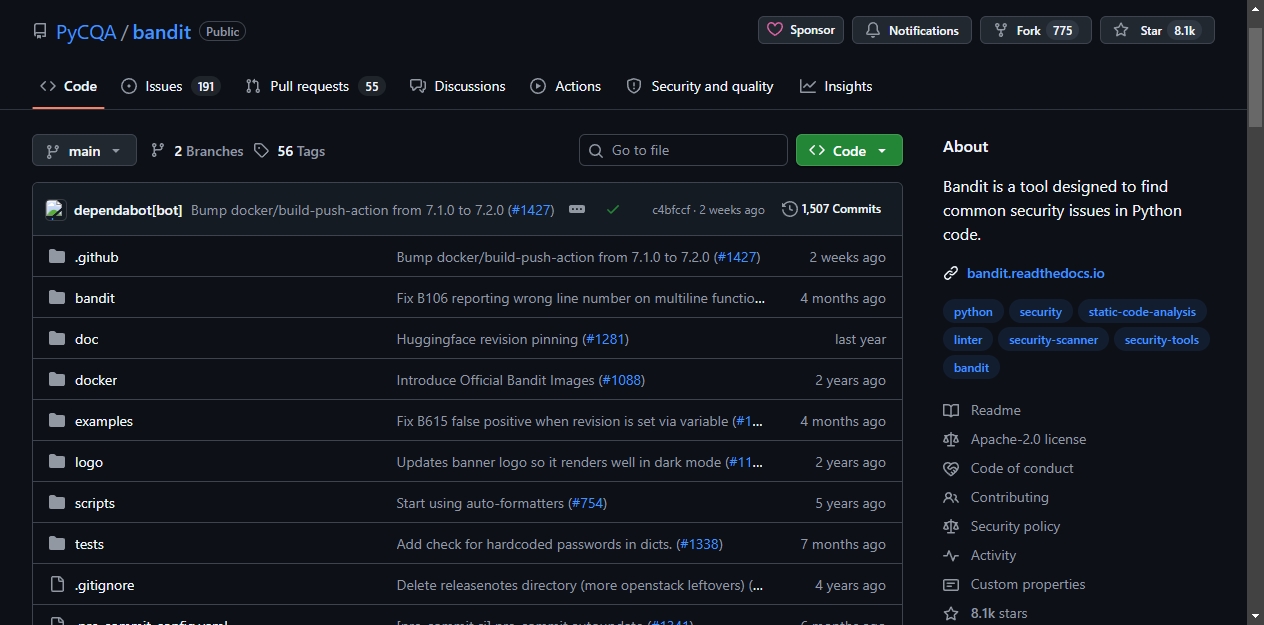Click folder icon of the doc row
1264x625 pixels.
[x=57, y=339]
